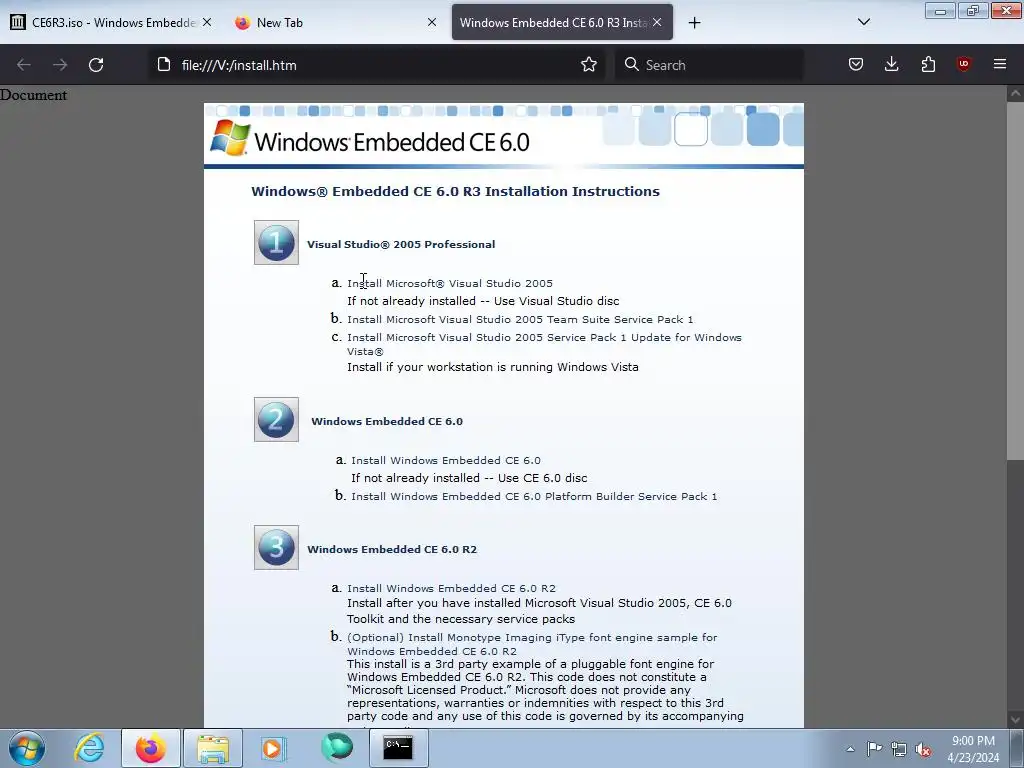This screenshot has width=1024, height=768.
Task: Click the Firefox taskbar icon
Action: tap(150, 748)
